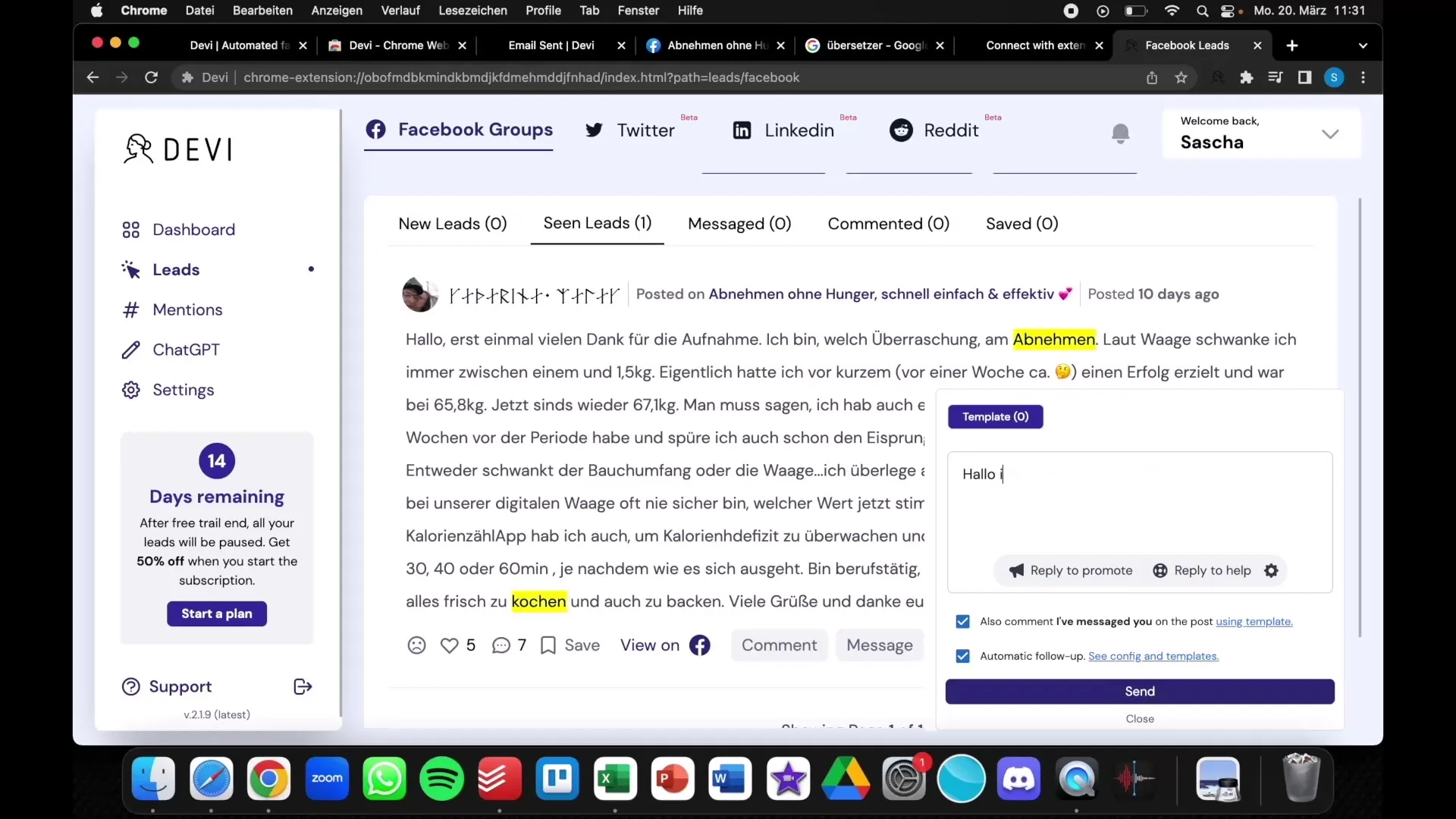Click the Send button

coord(1139,692)
